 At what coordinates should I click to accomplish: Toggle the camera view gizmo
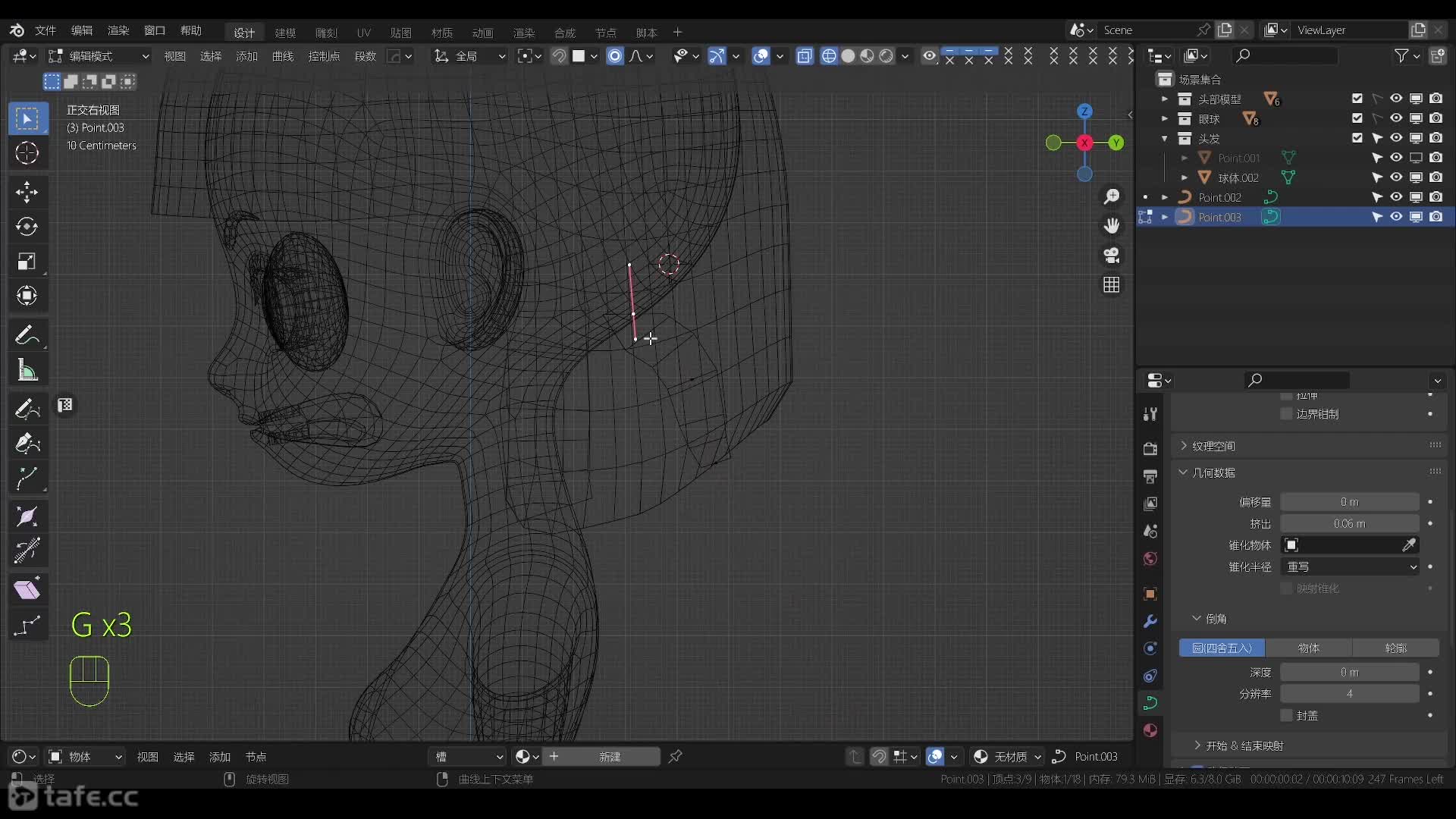point(1112,256)
